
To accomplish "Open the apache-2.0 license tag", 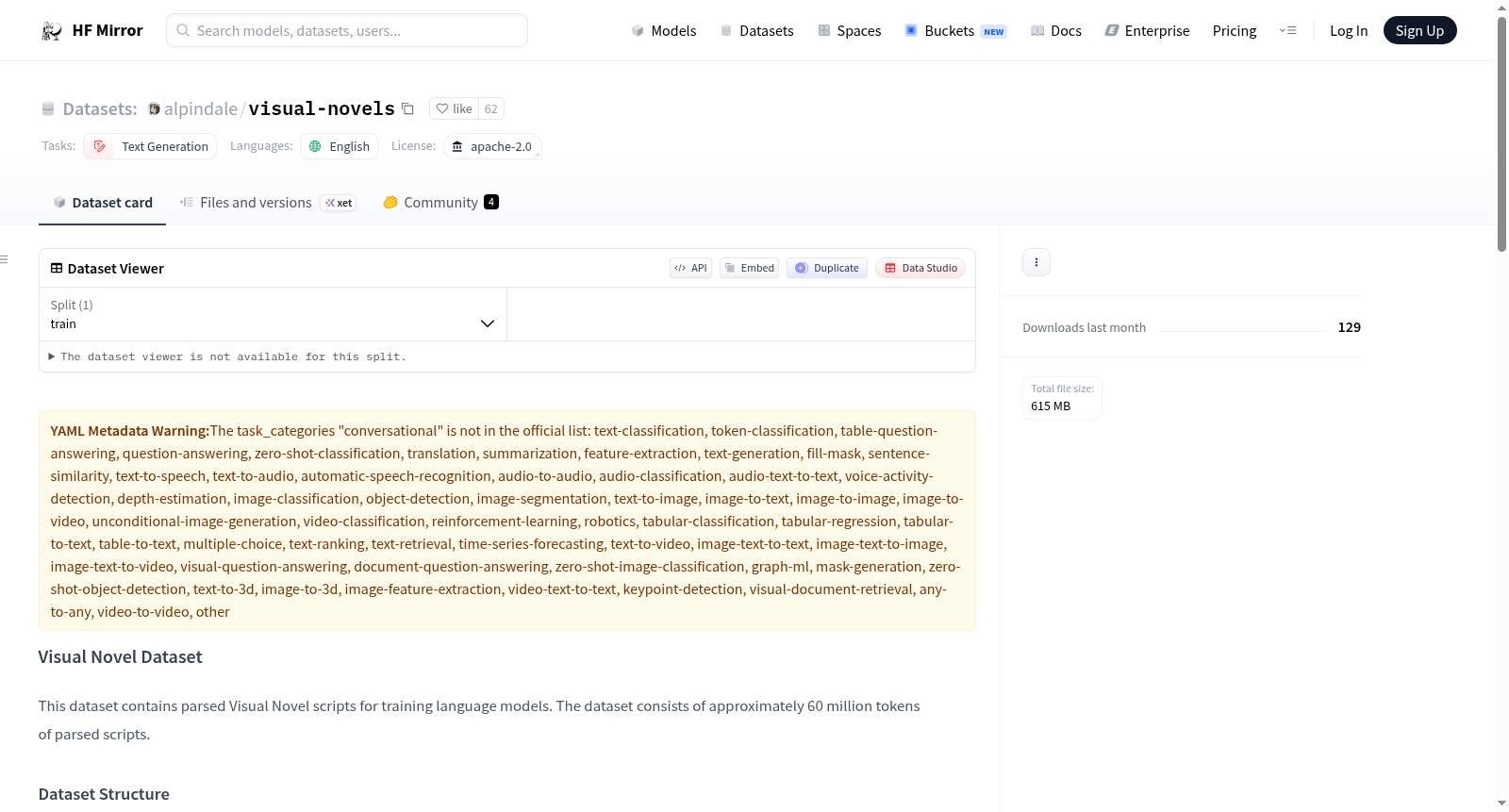I will [492, 146].
